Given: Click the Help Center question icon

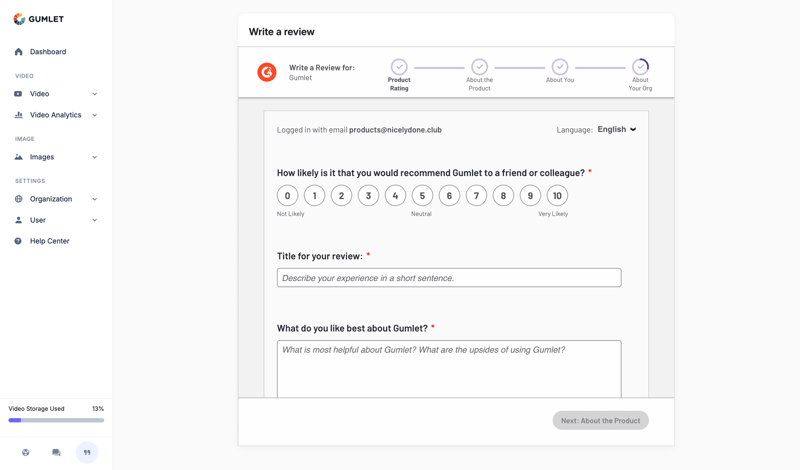Looking at the screenshot, I should pyautogui.click(x=18, y=241).
